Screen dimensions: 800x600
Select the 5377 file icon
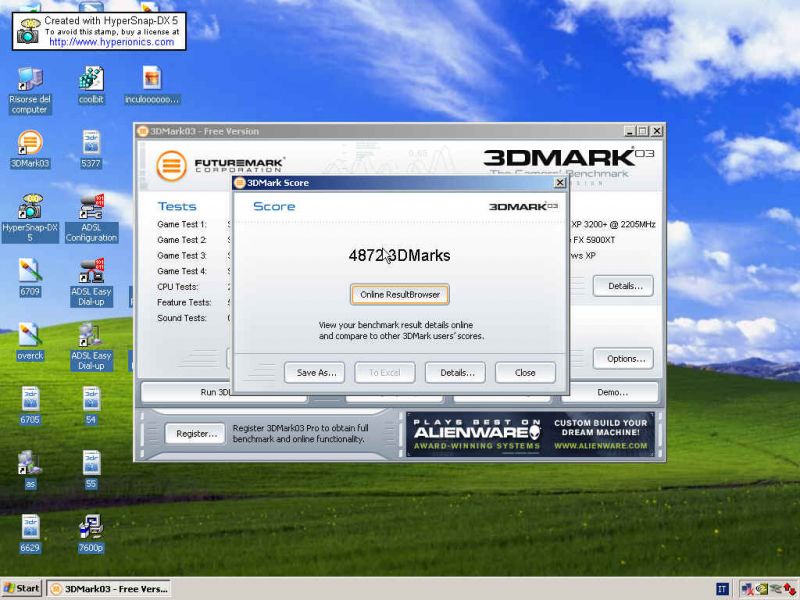click(91, 149)
